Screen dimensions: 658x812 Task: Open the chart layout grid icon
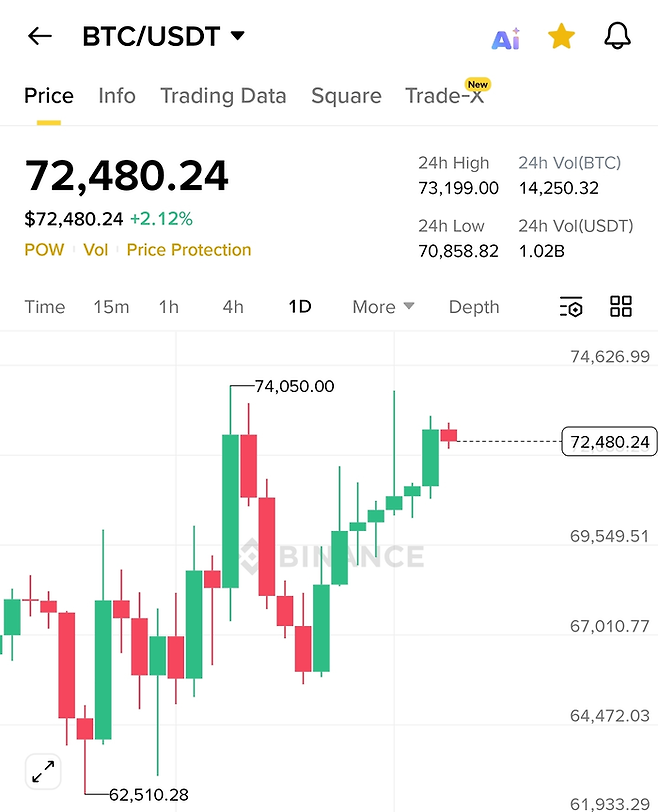621,307
